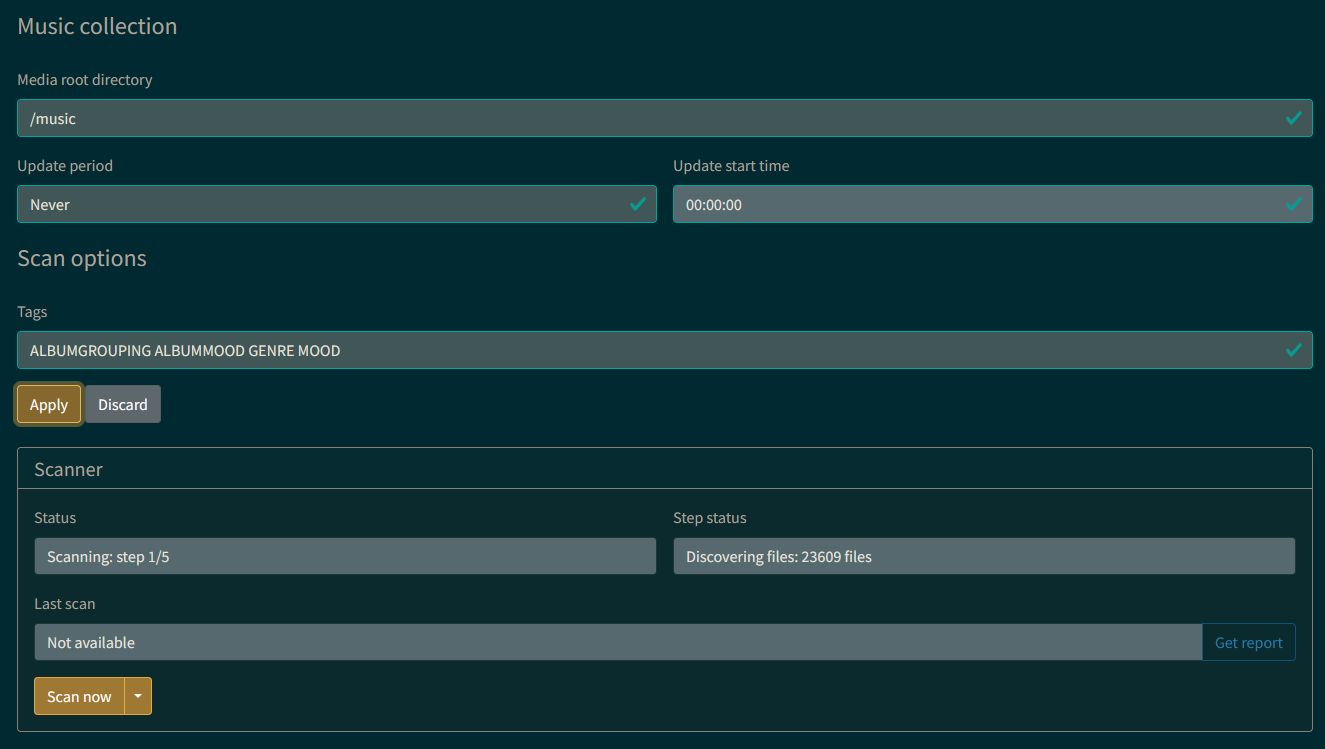Expand the Scan now dropdown arrow

(138, 697)
